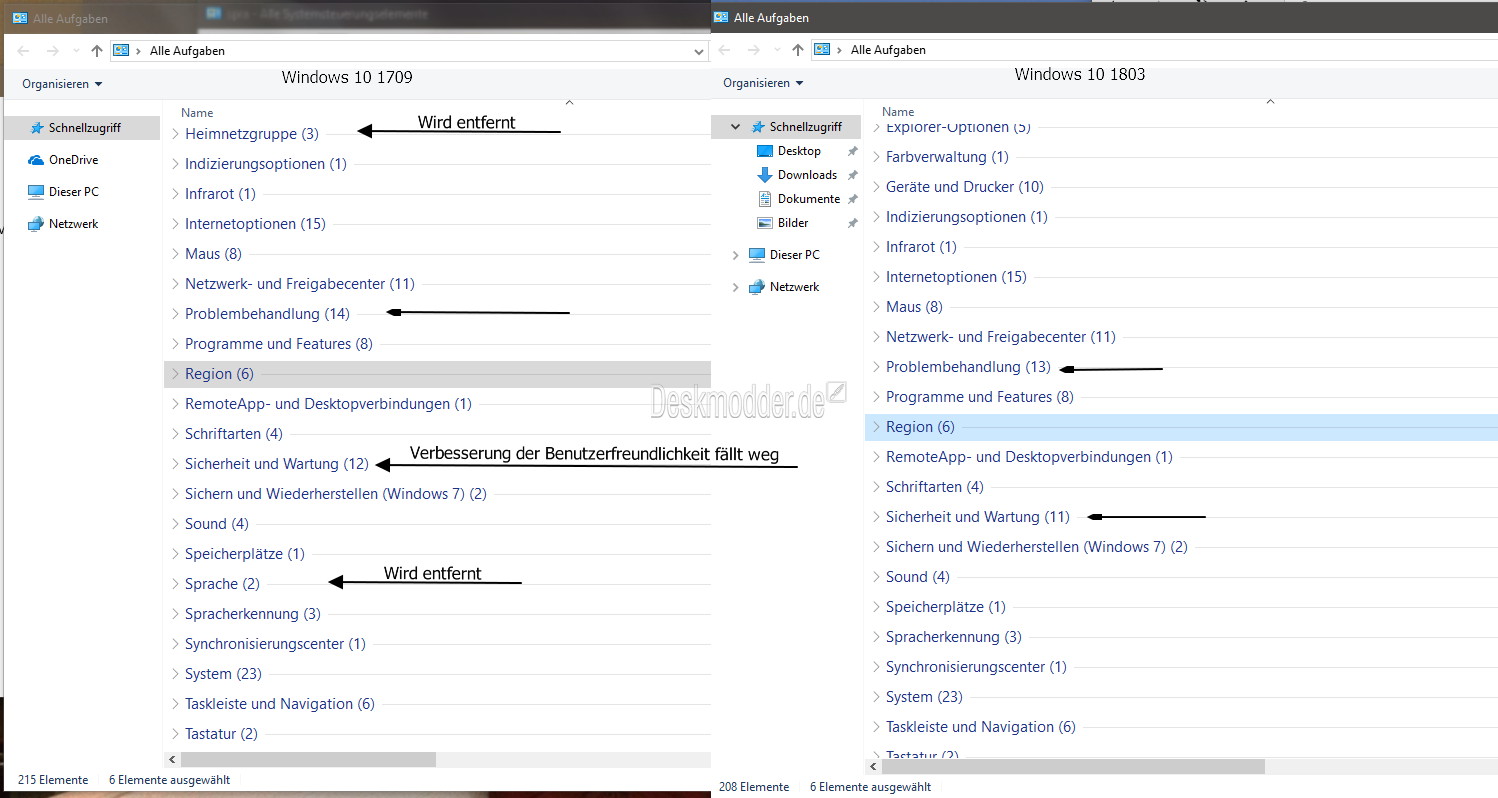The image size is (1498, 798).
Task: Select Maus (8) in the 1709 window
Action: (213, 254)
